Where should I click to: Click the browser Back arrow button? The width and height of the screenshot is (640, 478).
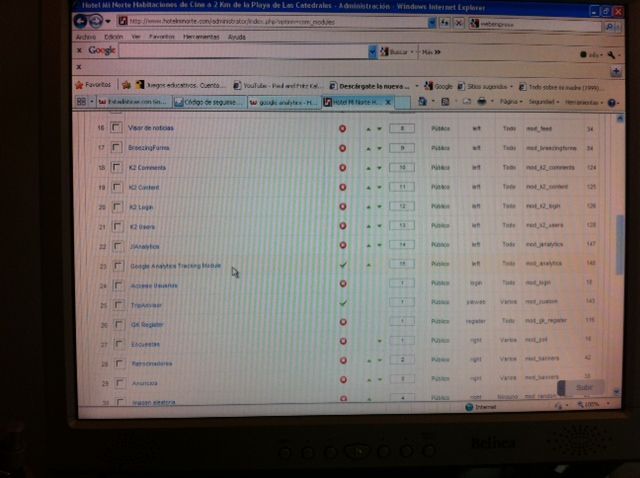point(80,21)
